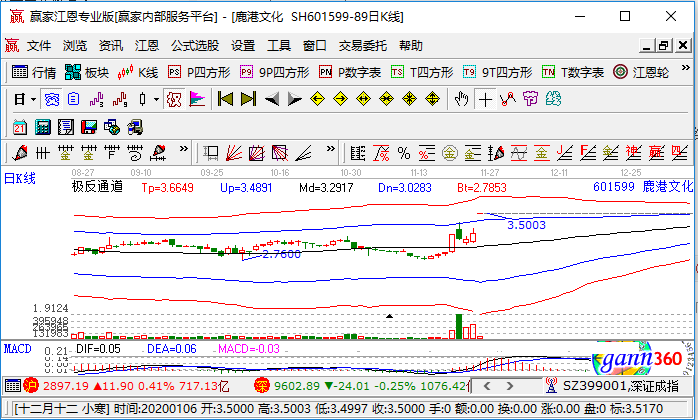Open the P四方形 tool
The width and height of the screenshot is (698, 420).
coord(199,72)
